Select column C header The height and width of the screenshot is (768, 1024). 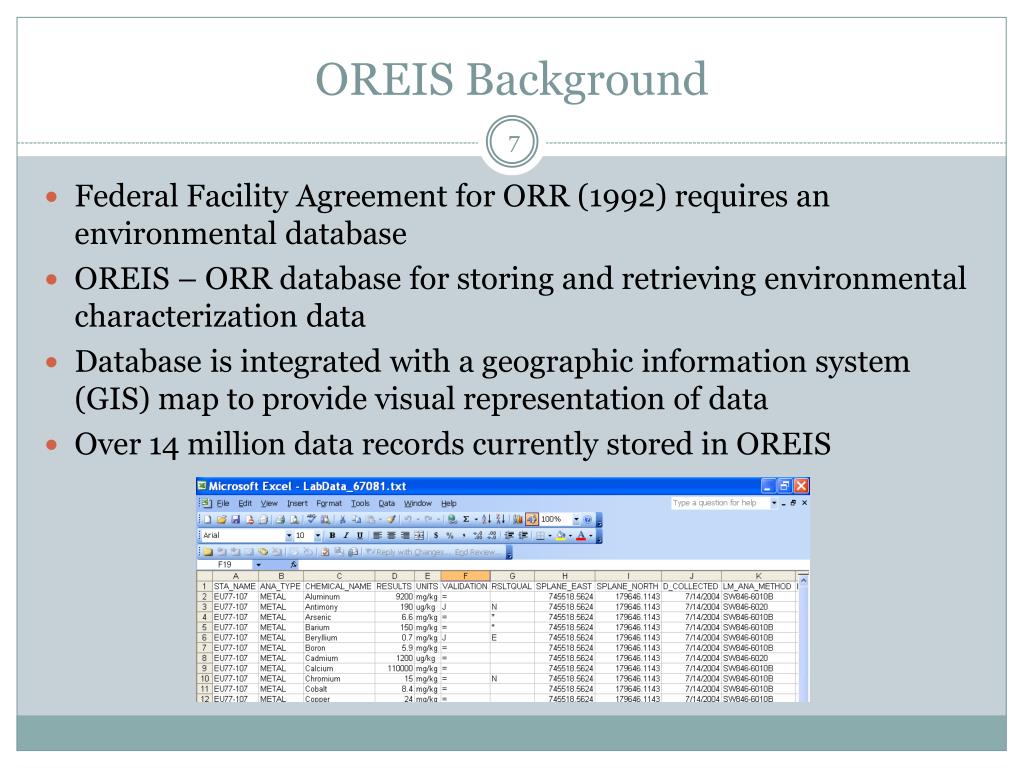point(339,576)
